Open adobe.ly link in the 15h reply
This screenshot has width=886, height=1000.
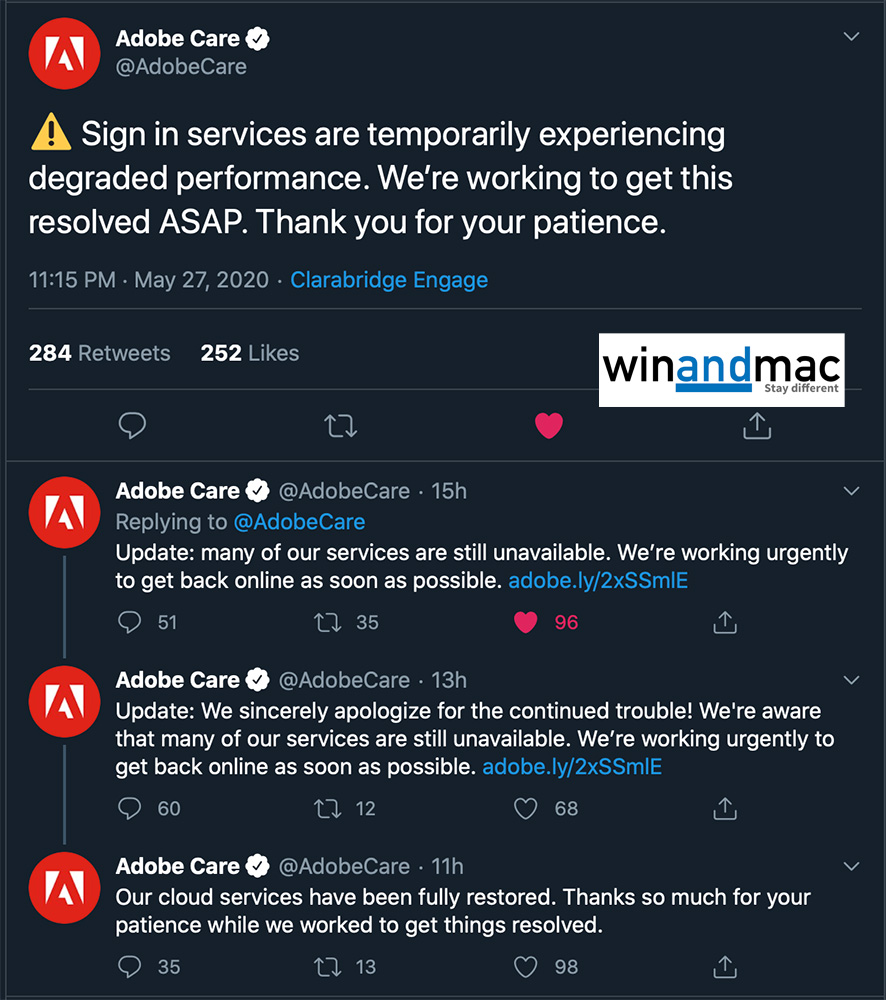[x=598, y=581]
